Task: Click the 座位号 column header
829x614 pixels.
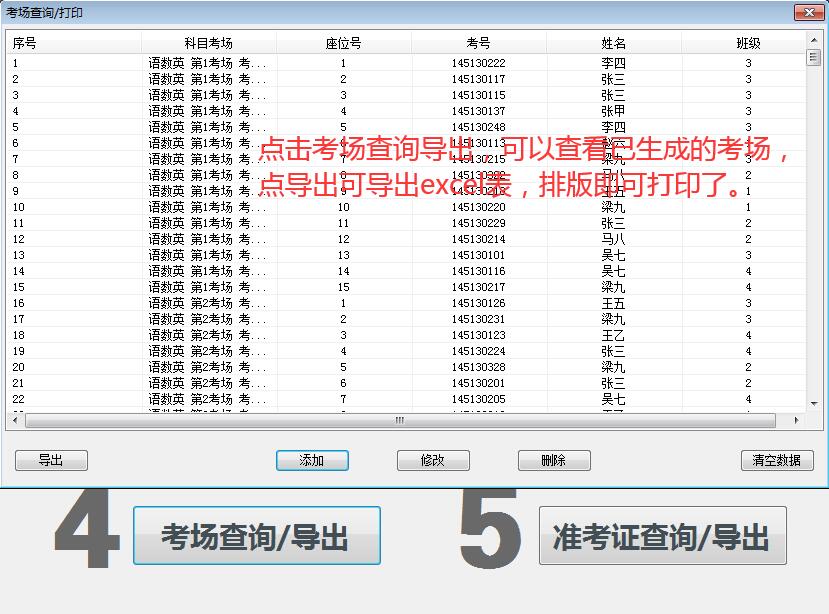Action: [x=343, y=43]
